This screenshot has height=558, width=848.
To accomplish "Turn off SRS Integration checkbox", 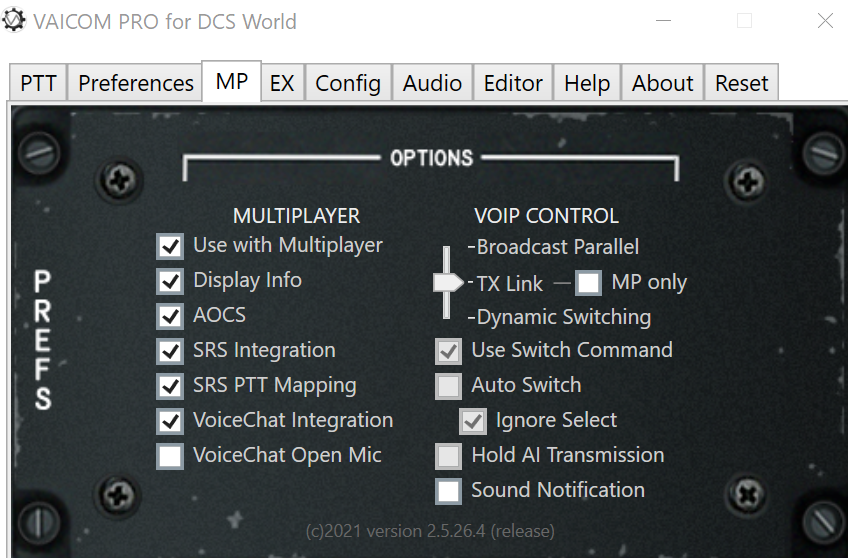I will 170,351.
